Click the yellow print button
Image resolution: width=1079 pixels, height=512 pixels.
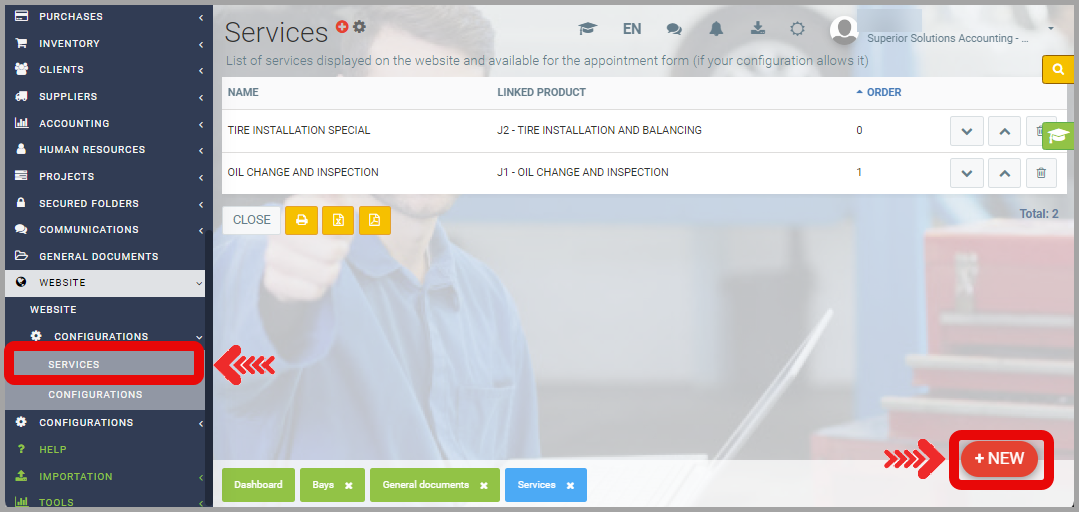pos(301,220)
